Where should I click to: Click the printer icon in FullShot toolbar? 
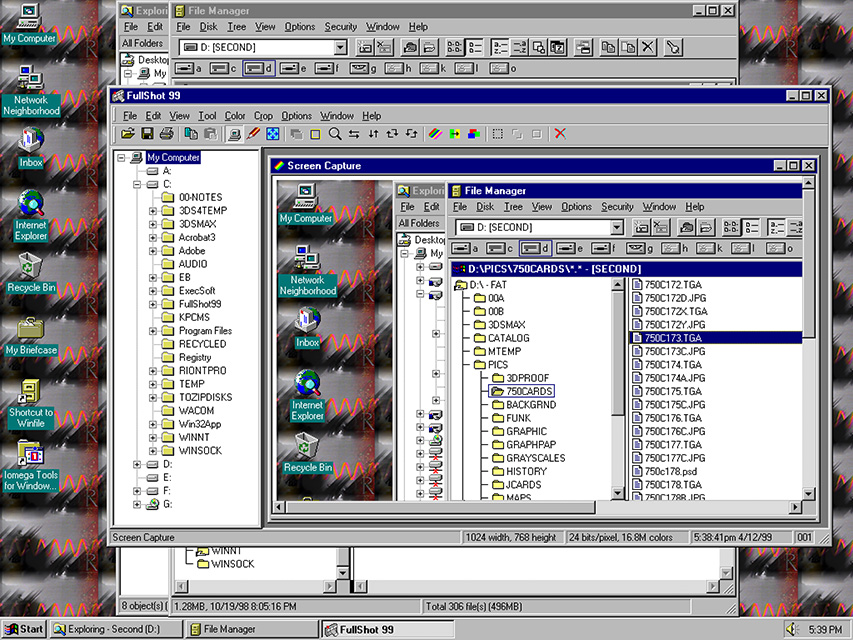[166, 134]
